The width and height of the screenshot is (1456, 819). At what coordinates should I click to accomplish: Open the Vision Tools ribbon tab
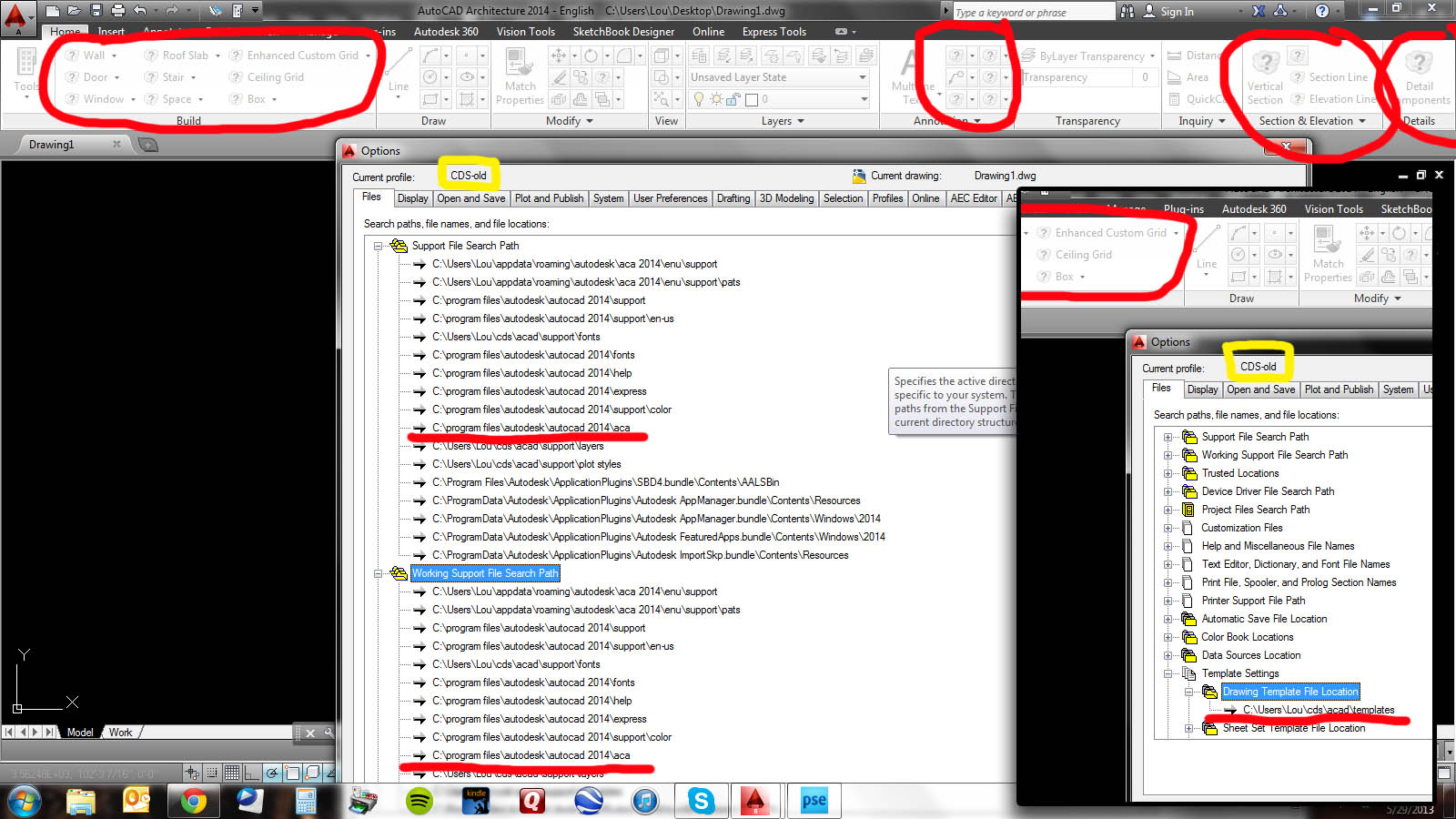click(x=525, y=32)
